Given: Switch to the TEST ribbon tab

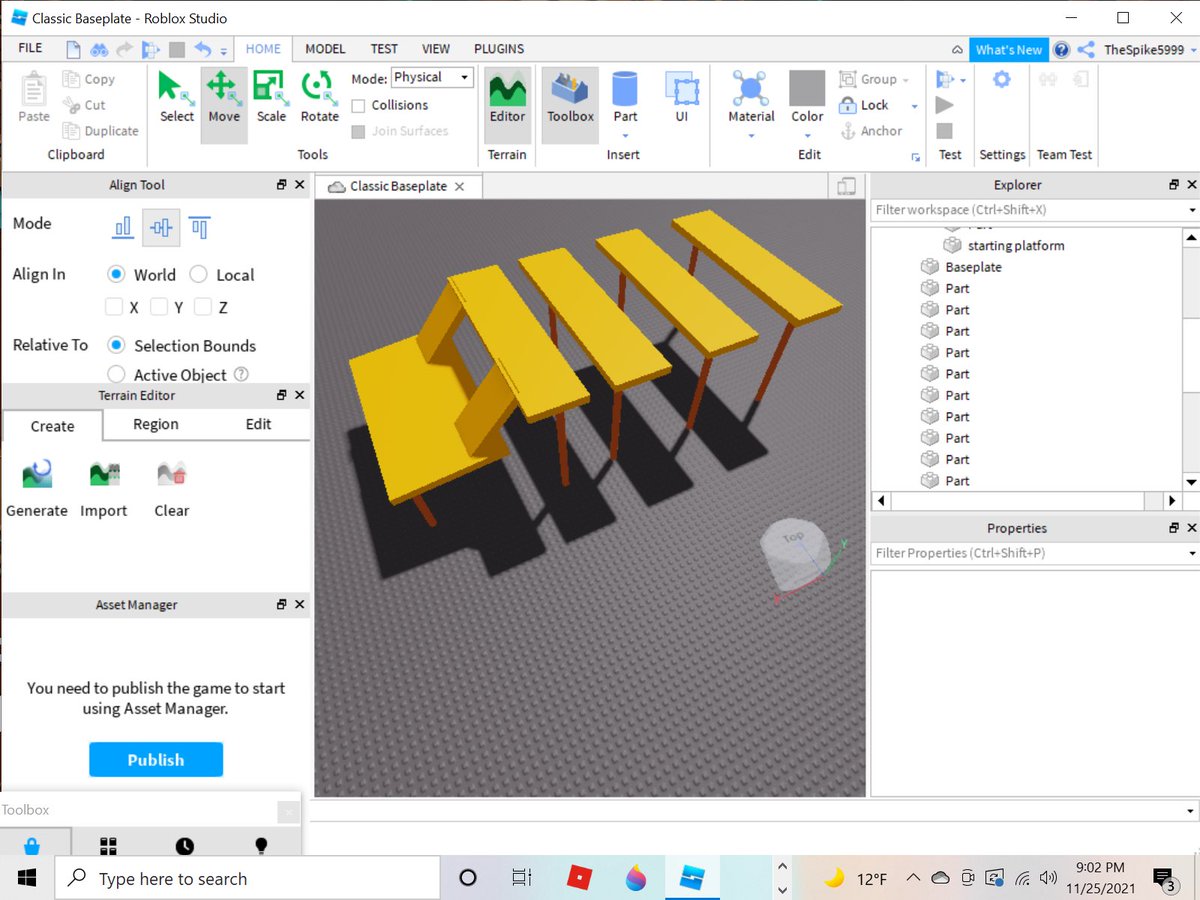Looking at the screenshot, I should [x=384, y=48].
